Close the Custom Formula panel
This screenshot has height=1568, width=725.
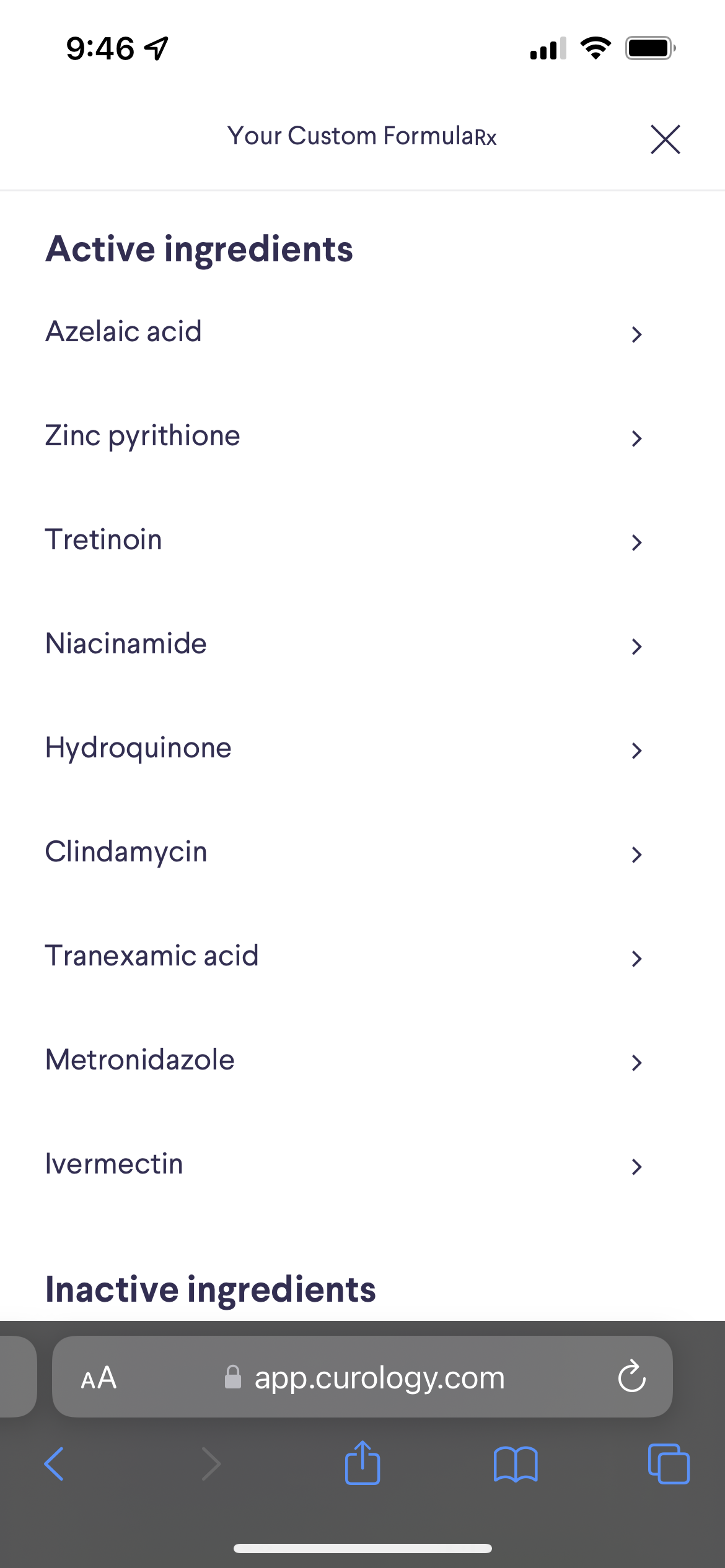(666, 139)
